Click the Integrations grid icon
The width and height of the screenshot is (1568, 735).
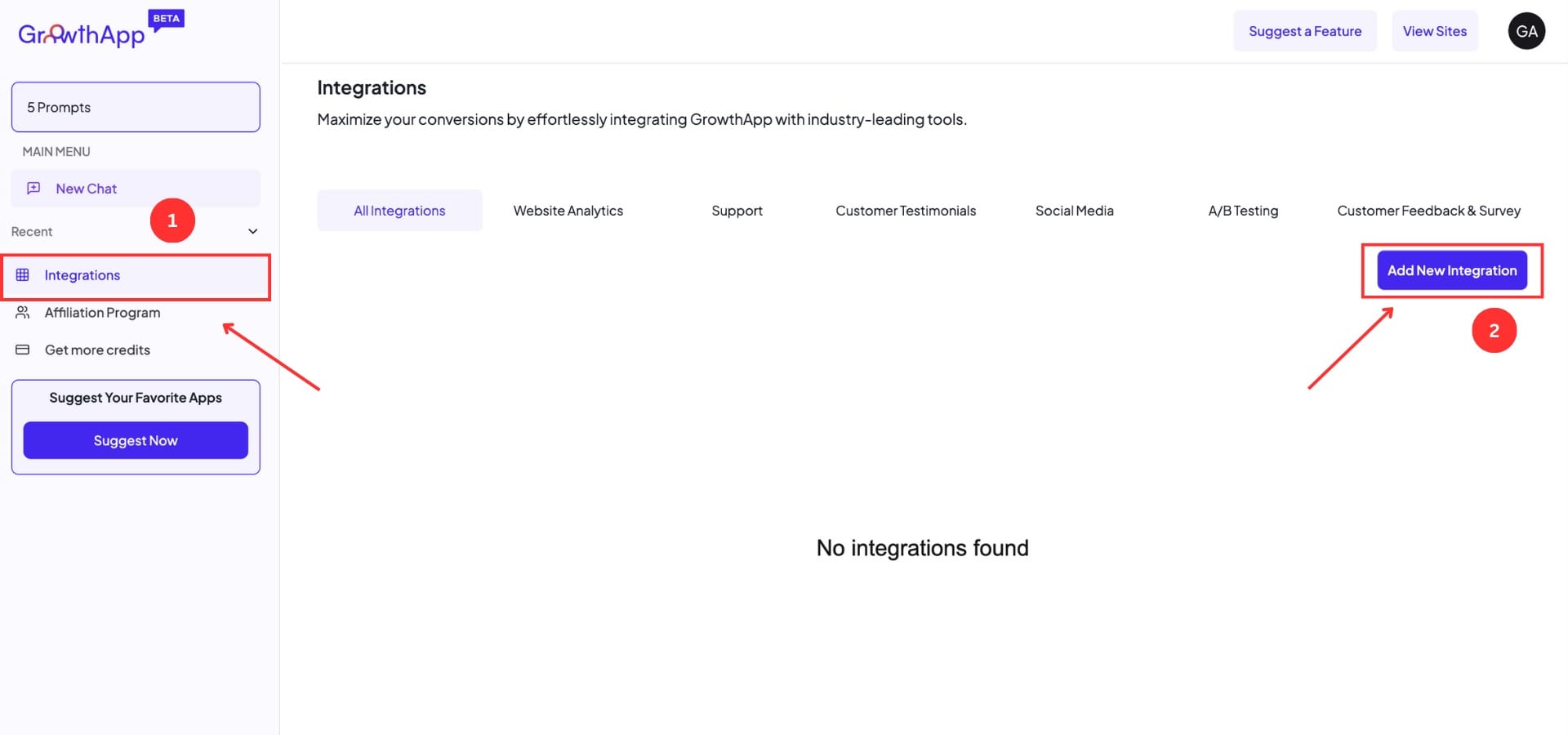[23, 275]
